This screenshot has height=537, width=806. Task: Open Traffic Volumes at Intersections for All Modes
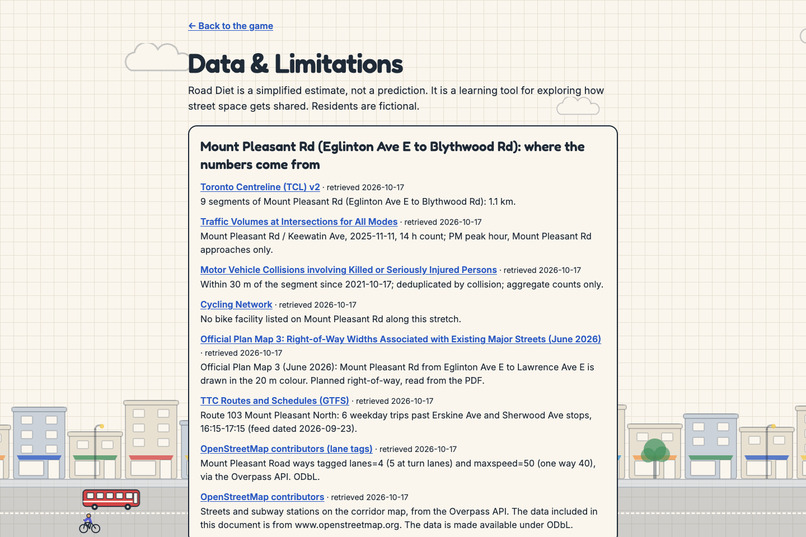pos(299,221)
